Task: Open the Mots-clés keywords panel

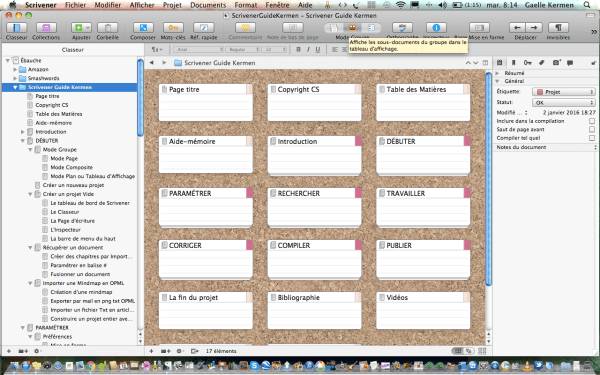Action: [x=173, y=28]
